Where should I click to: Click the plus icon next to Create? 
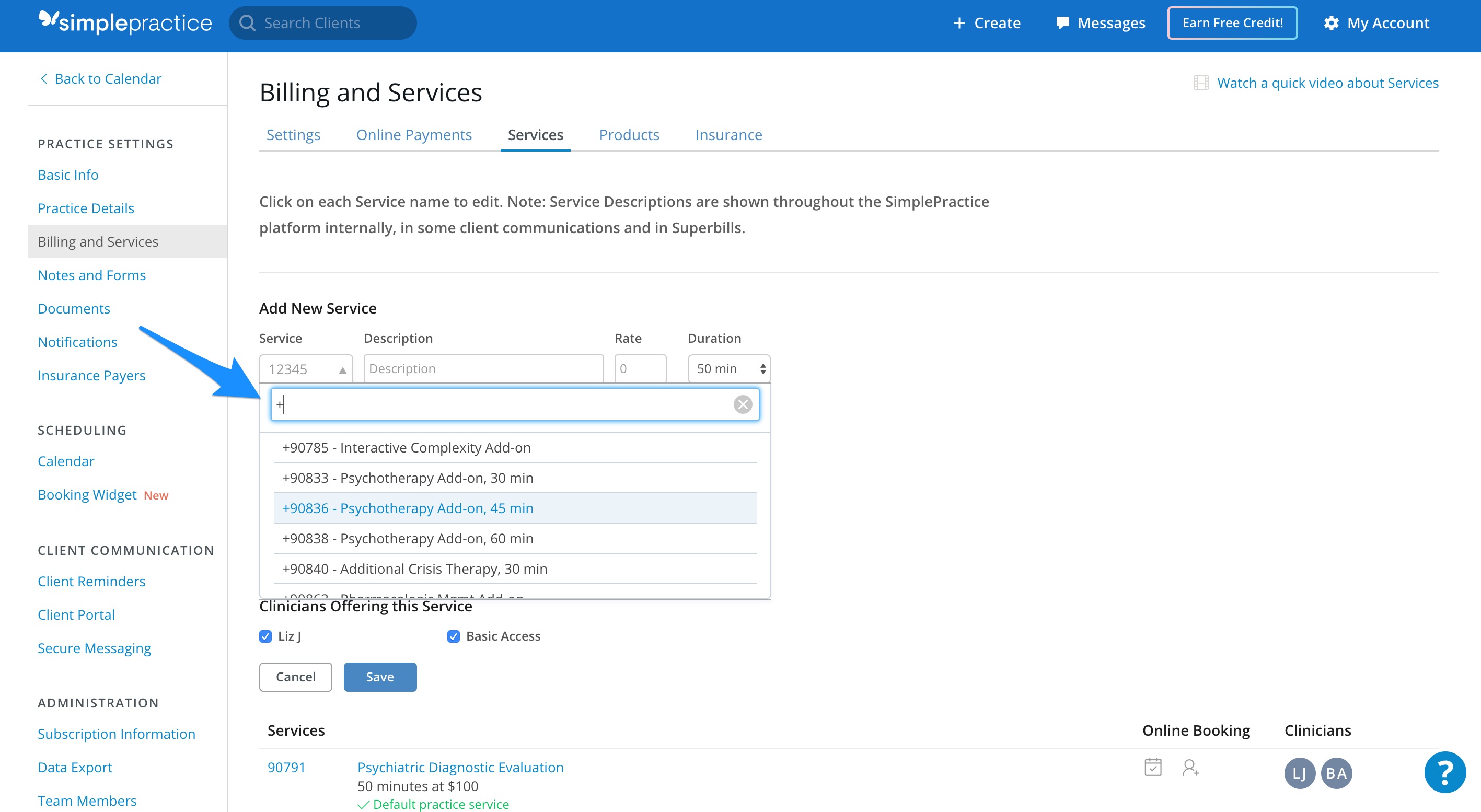point(959,23)
